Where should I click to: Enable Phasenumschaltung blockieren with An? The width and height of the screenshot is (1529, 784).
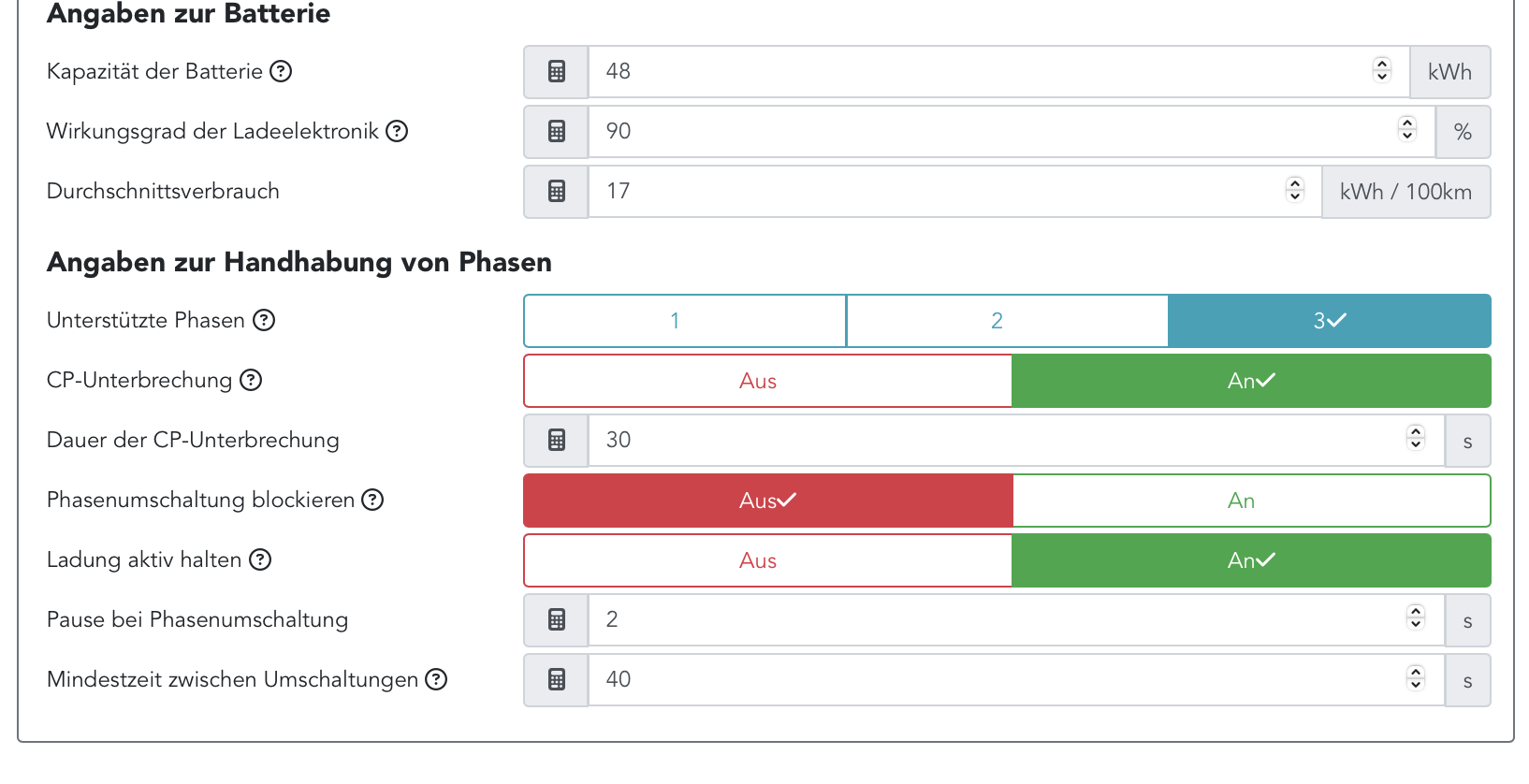1251,501
